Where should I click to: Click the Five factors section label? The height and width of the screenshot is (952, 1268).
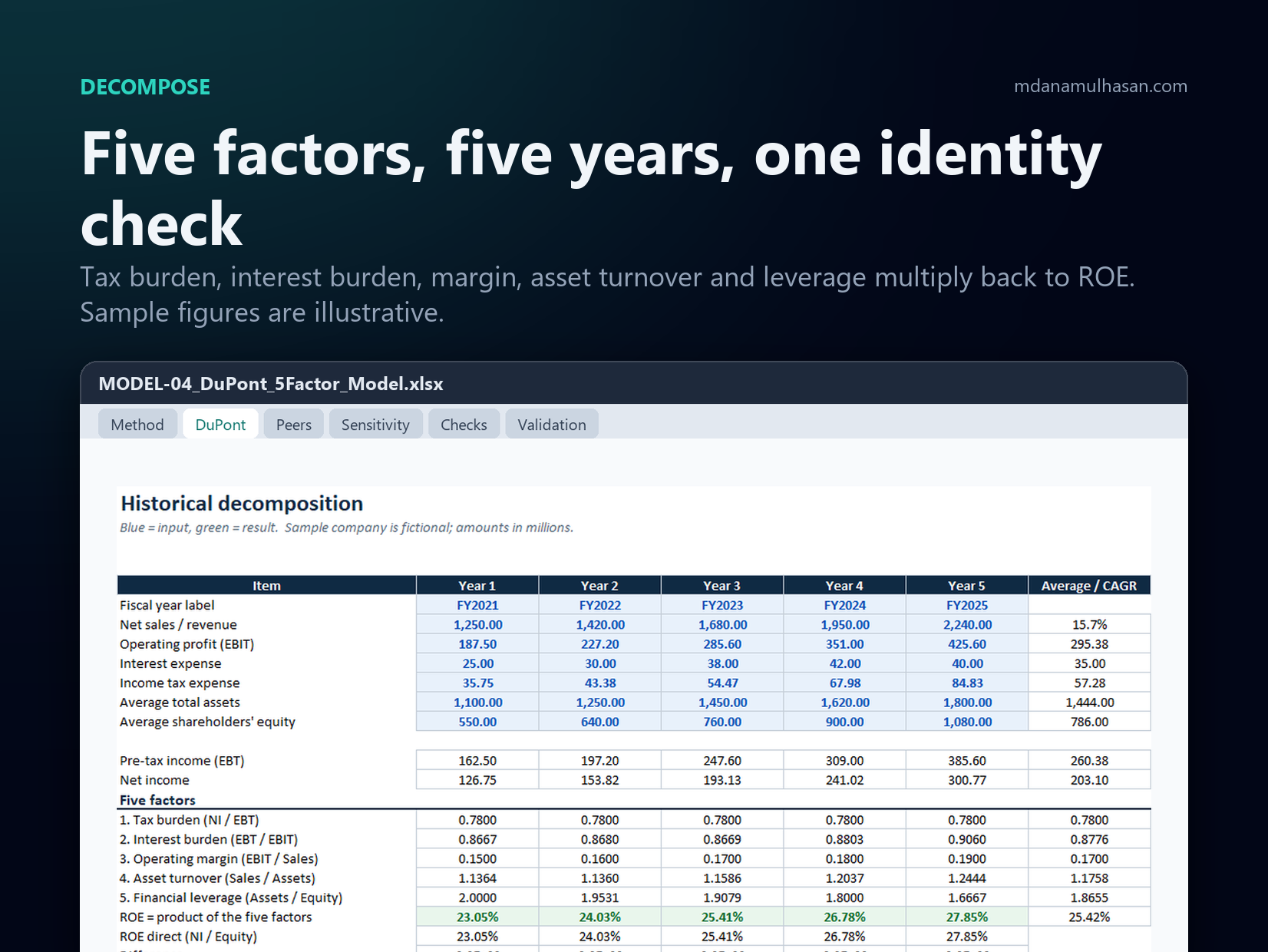click(x=157, y=800)
